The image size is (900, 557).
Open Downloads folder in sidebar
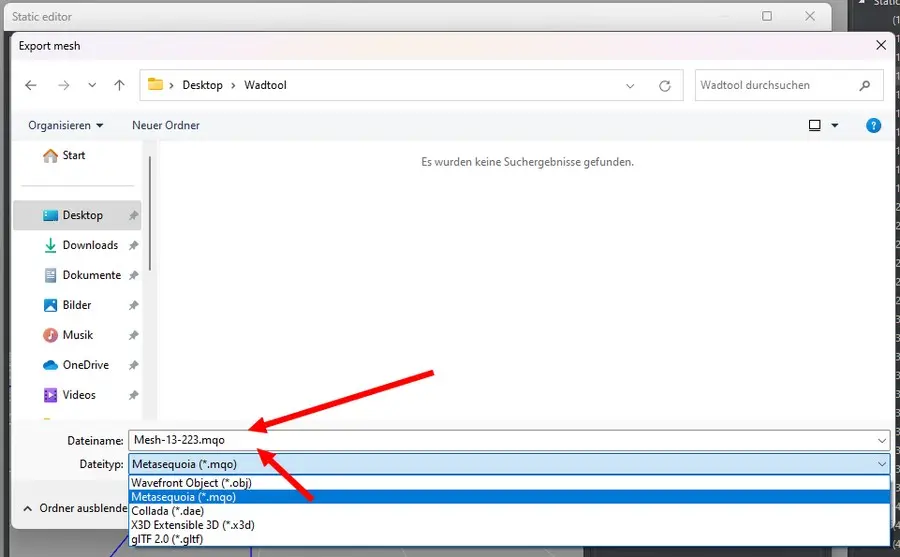pos(90,245)
